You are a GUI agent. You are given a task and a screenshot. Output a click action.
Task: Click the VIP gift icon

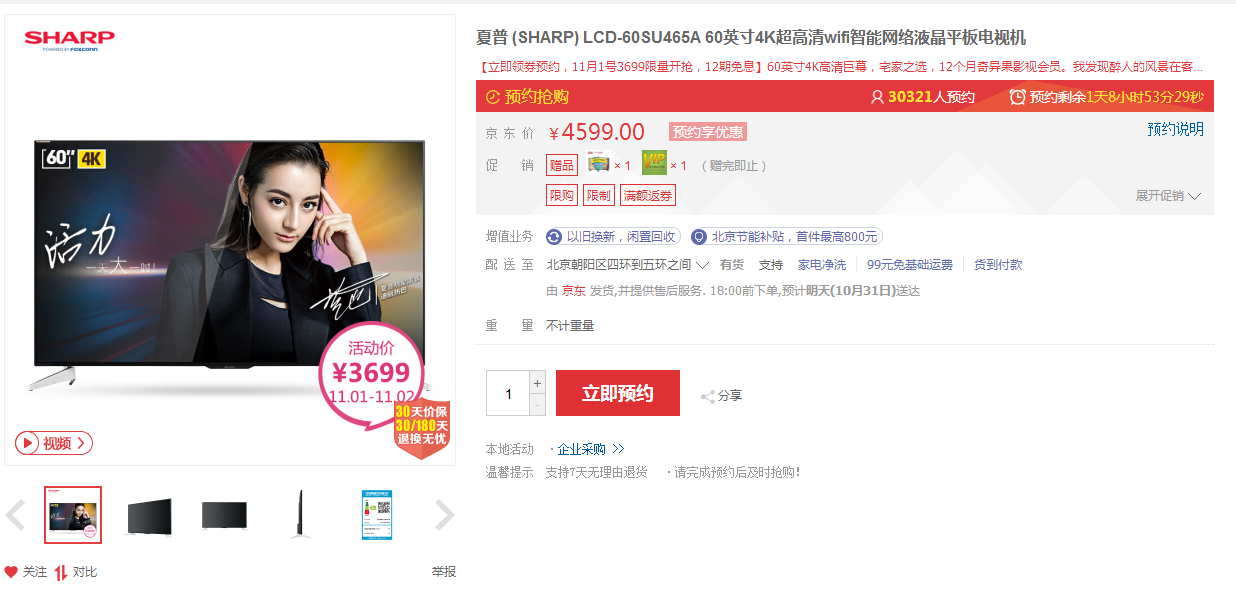pos(654,163)
